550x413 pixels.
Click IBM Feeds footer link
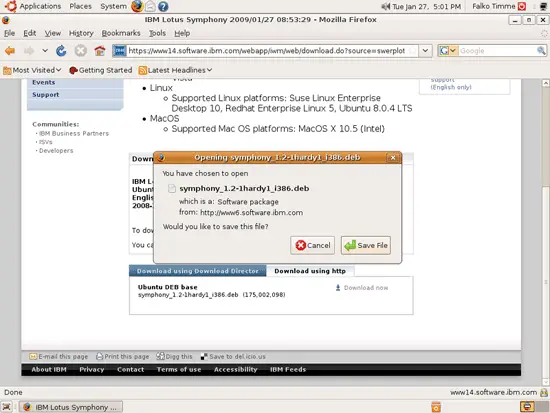288,369
